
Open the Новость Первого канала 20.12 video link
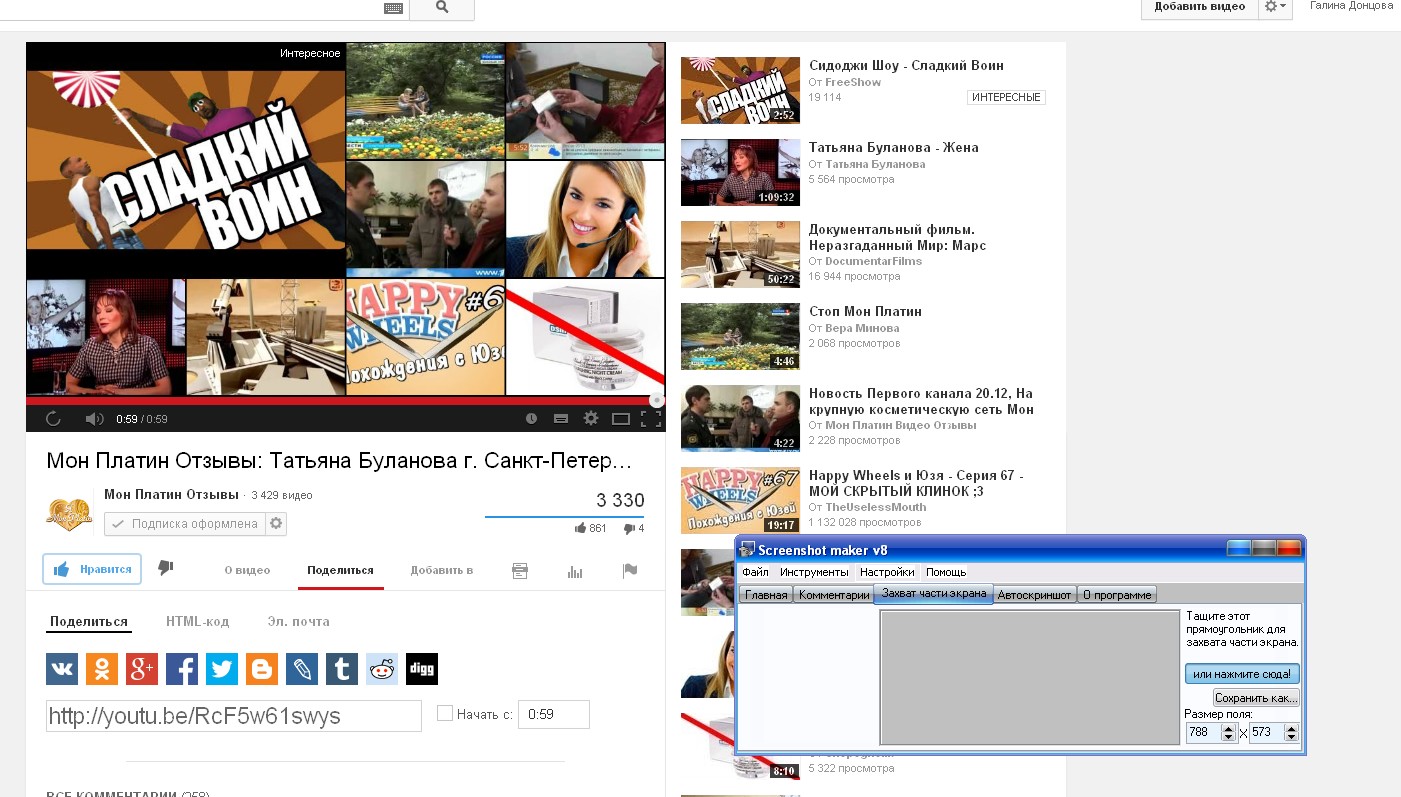(x=921, y=401)
